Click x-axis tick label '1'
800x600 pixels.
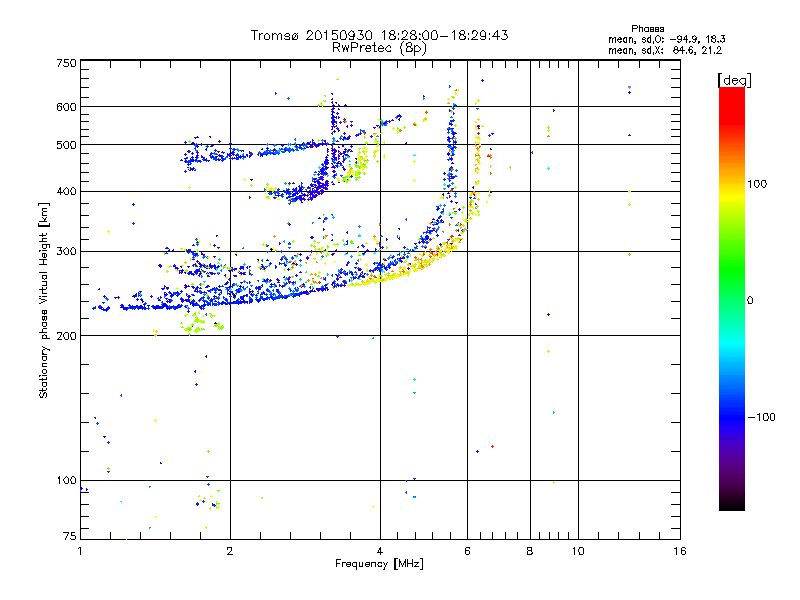pyautogui.click(x=80, y=551)
